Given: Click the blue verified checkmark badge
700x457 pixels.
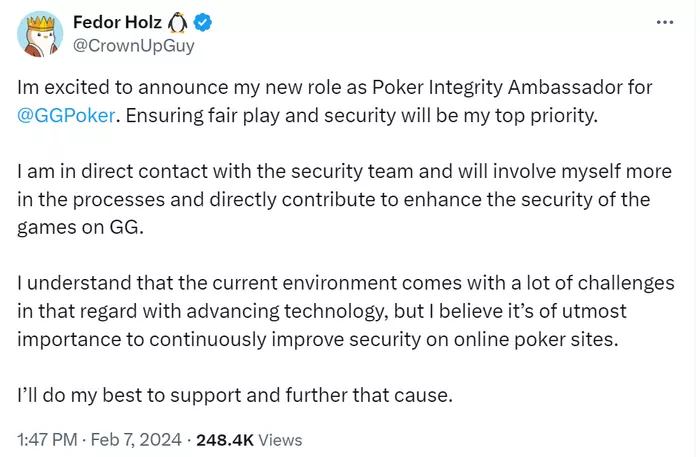Looking at the screenshot, I should coord(203,22).
